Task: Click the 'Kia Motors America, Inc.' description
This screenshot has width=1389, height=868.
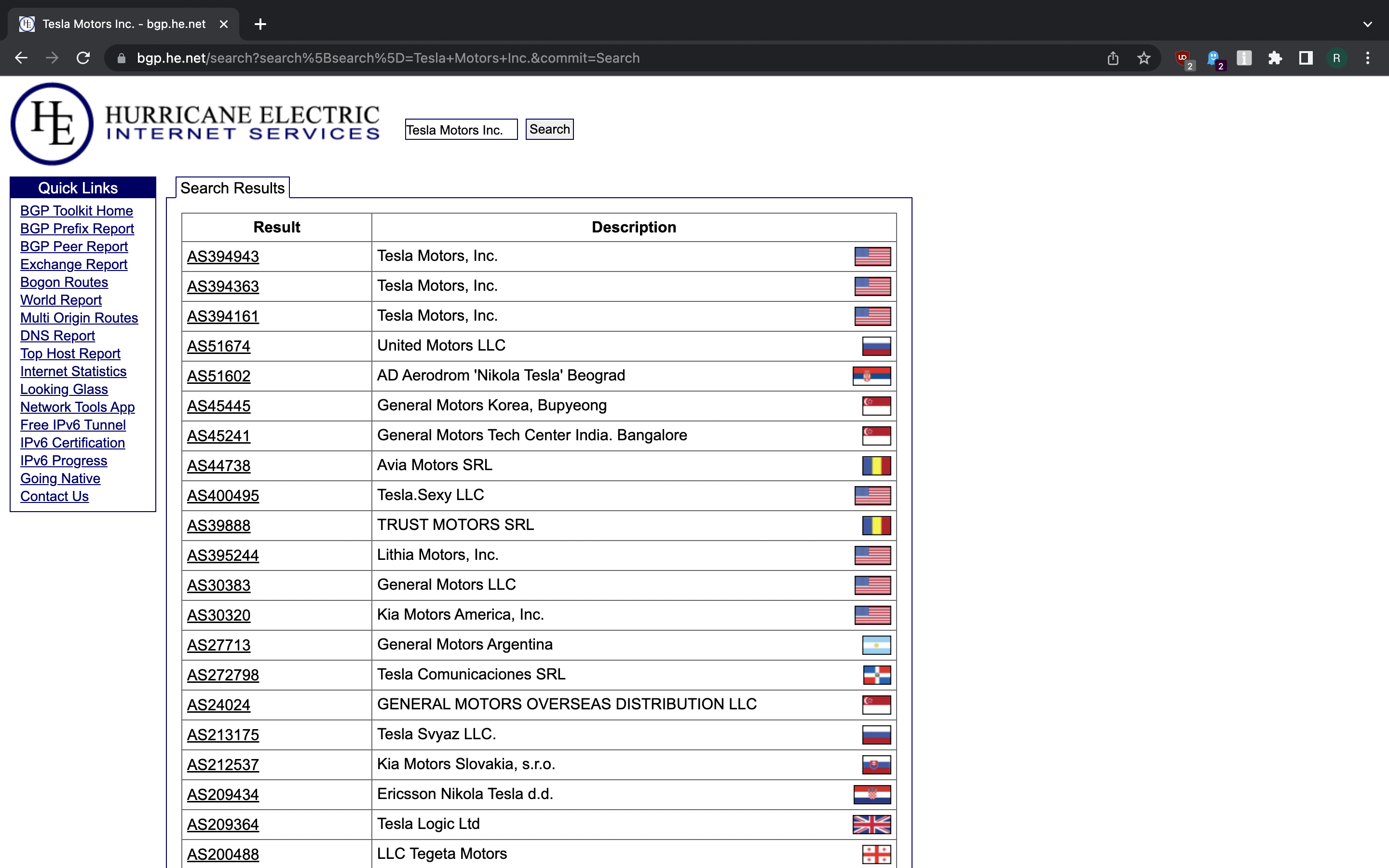Action: 460,614
